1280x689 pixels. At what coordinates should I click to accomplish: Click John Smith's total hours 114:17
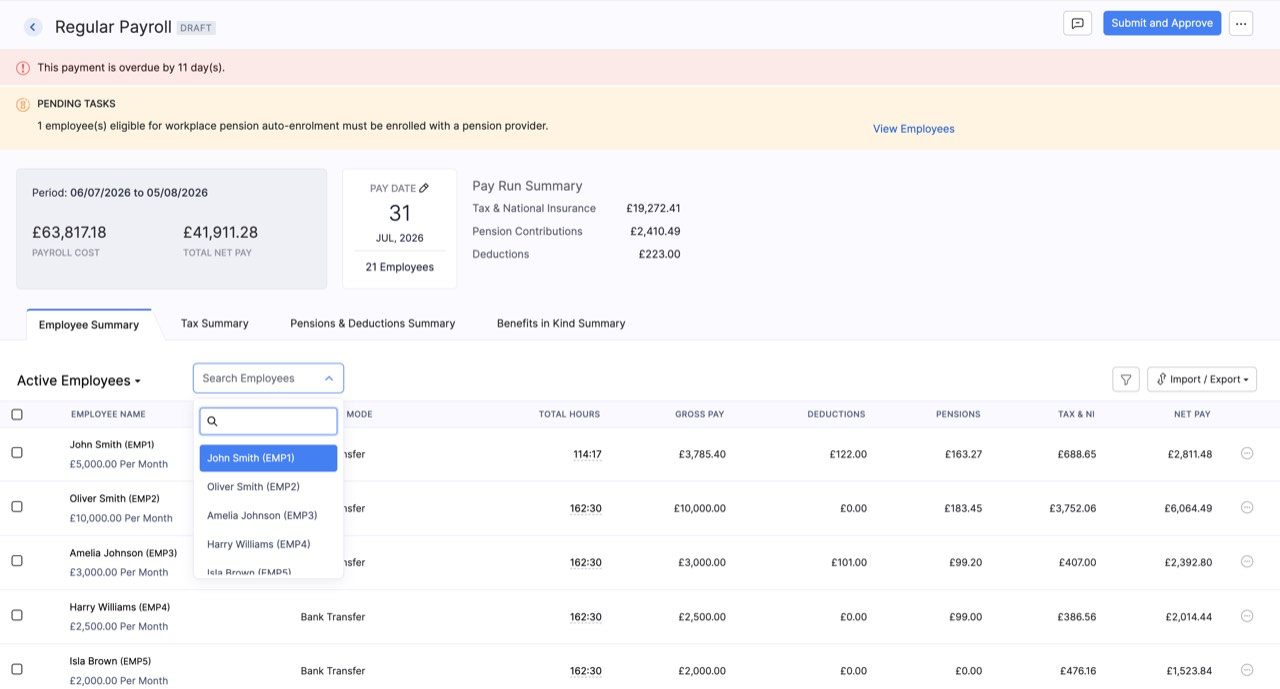[x=587, y=454]
